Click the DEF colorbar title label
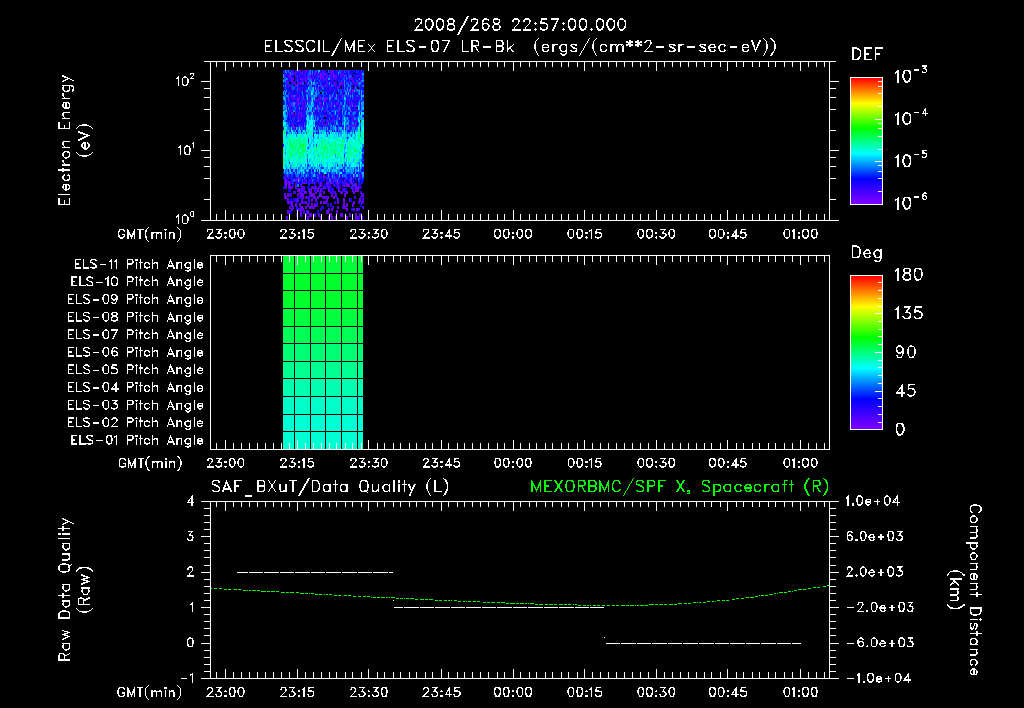The width and height of the screenshot is (1024, 708). pos(867,55)
